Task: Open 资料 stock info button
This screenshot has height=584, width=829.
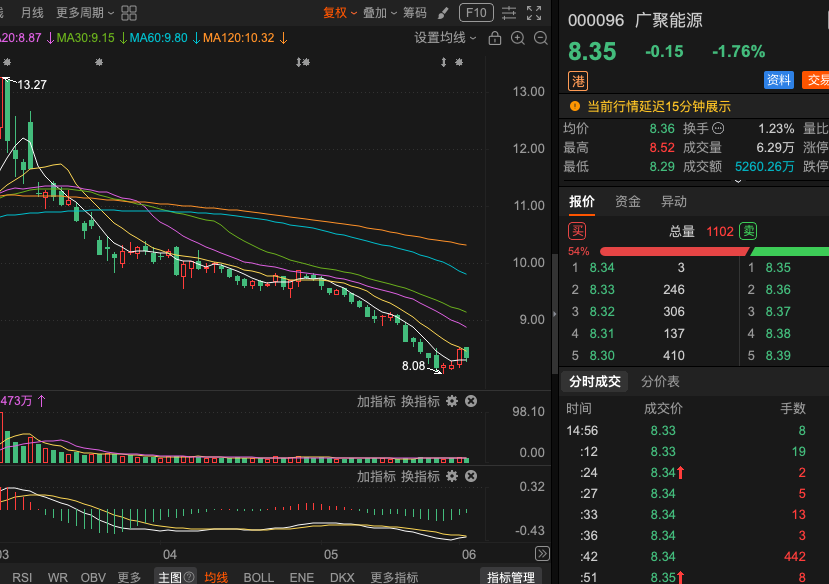Action: [779, 80]
